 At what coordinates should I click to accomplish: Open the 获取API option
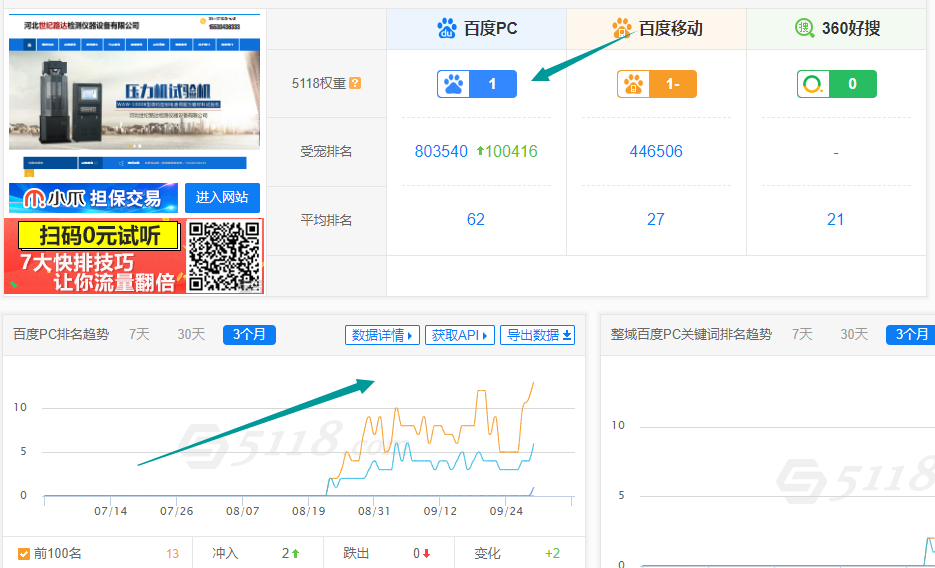click(x=459, y=335)
